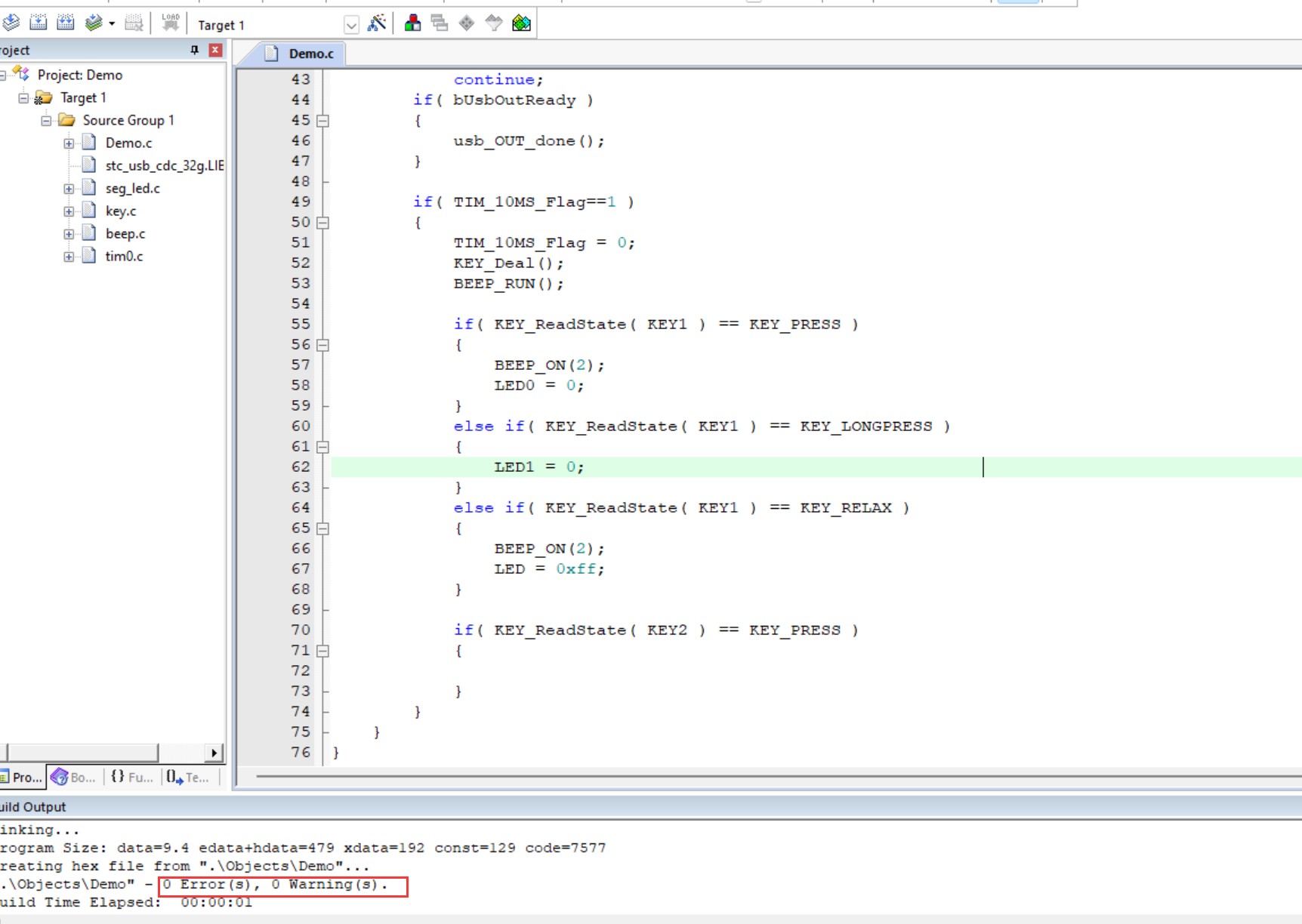Open Options for Target magic wand icon
This screenshot has height=924, width=1302.
[376, 23]
